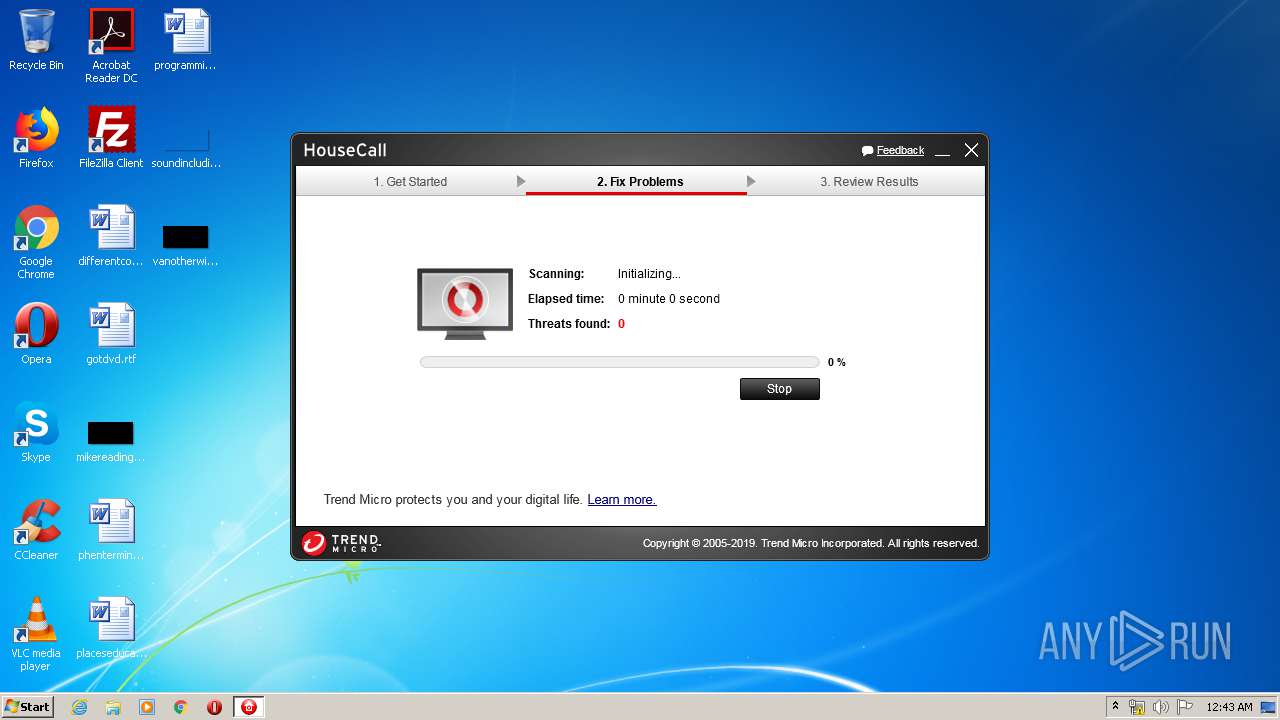Select the differentco... document icon
This screenshot has height=720, width=1280.
coord(111,236)
